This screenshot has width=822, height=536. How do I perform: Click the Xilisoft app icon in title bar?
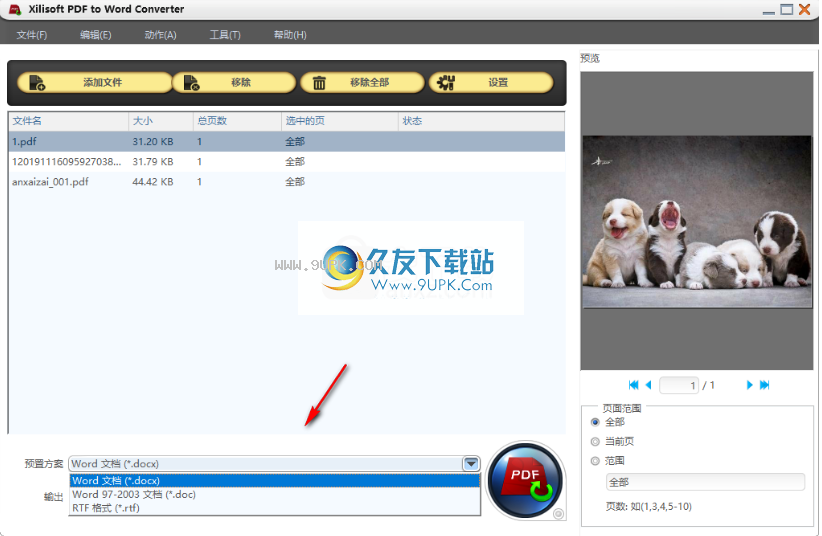15,9
